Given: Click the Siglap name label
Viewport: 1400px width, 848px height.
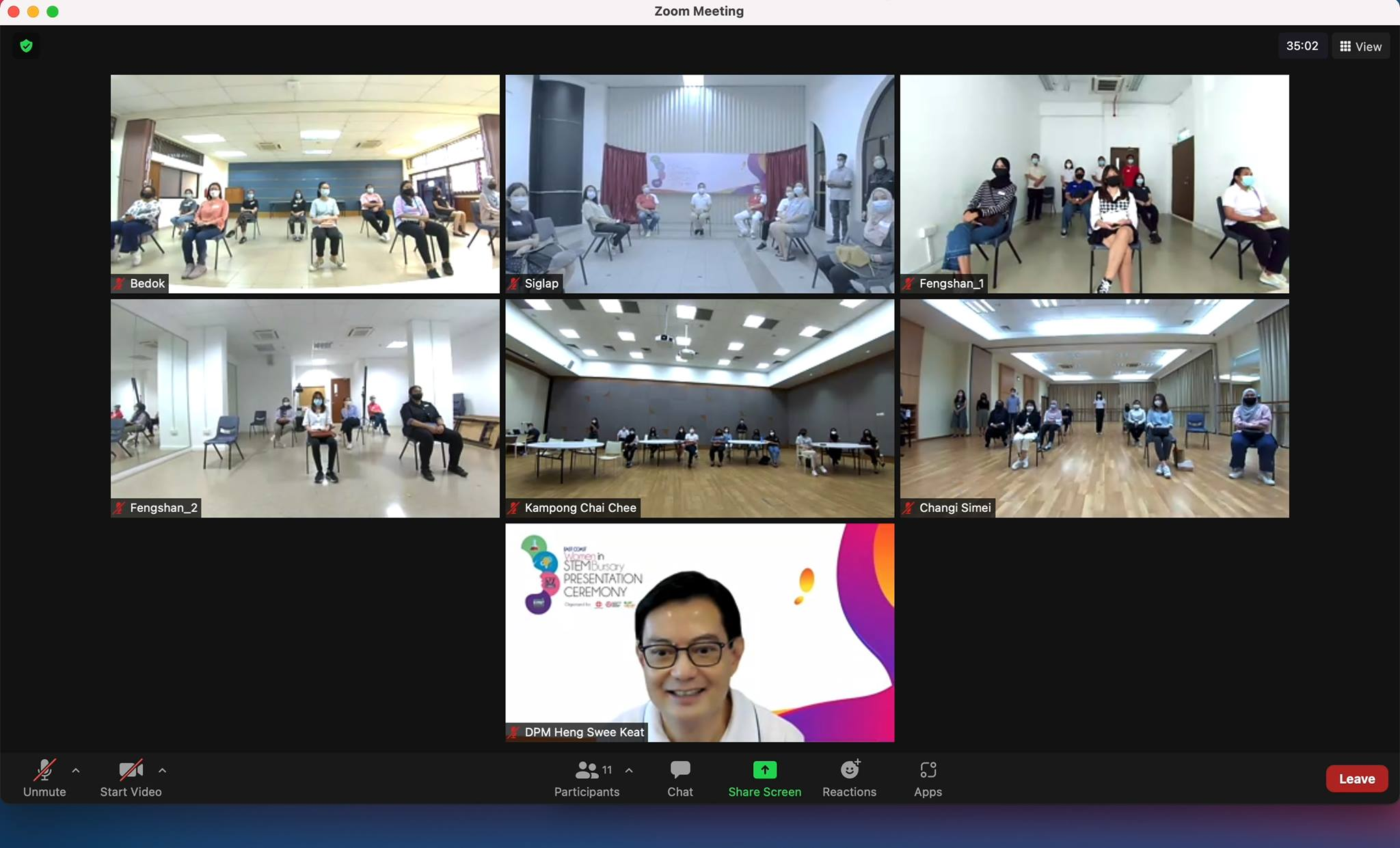Looking at the screenshot, I should coord(541,283).
